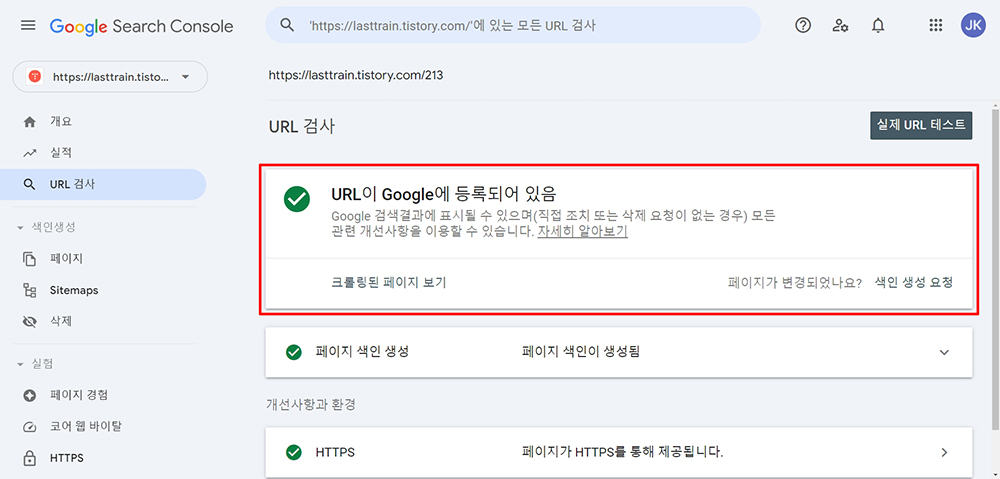Click the tistory property favicon
This screenshot has height=479, width=1000.
(34, 77)
